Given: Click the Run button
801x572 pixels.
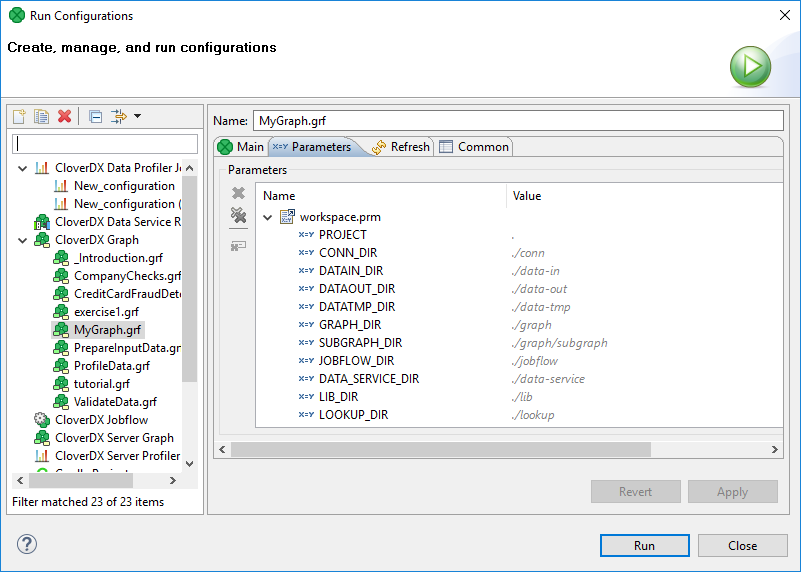Looking at the screenshot, I should (645, 546).
